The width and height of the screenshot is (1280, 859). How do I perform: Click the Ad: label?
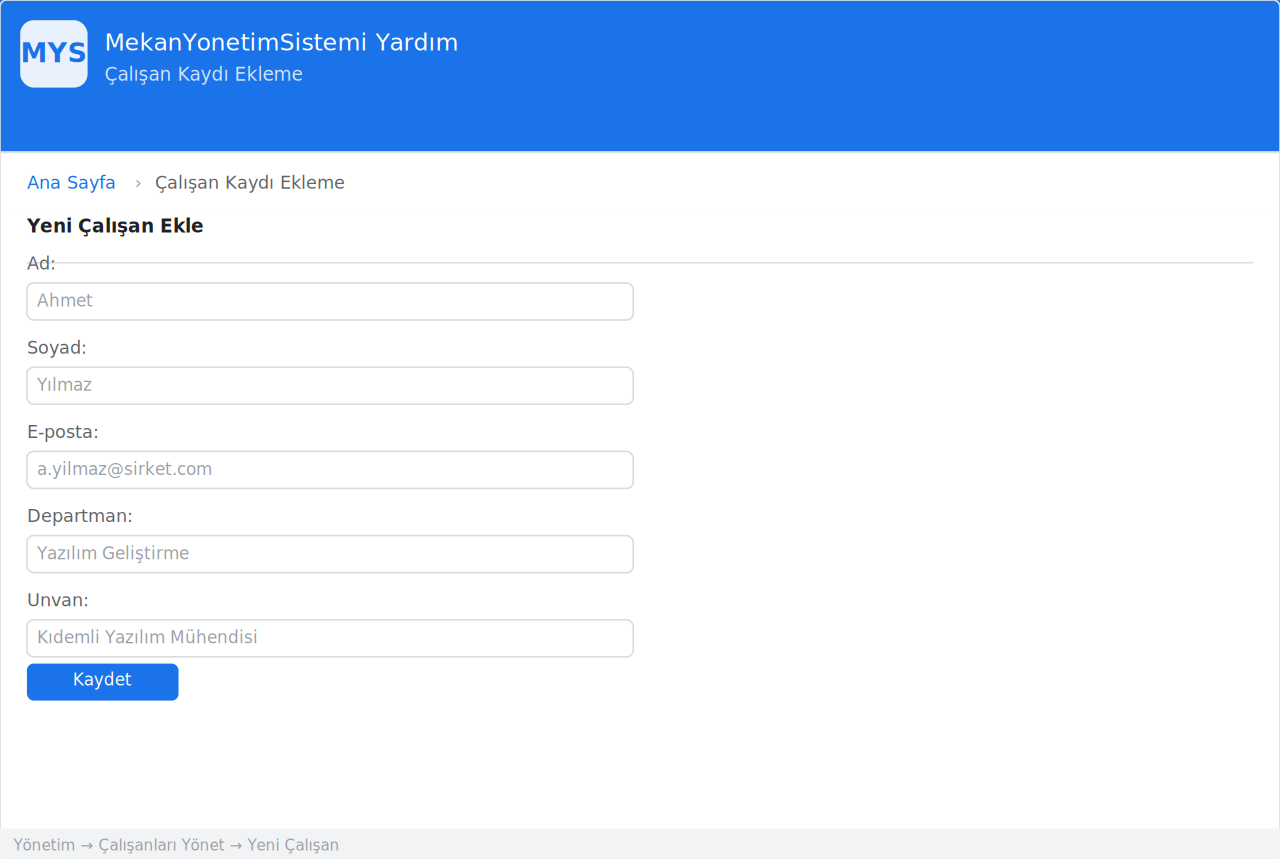[41, 263]
